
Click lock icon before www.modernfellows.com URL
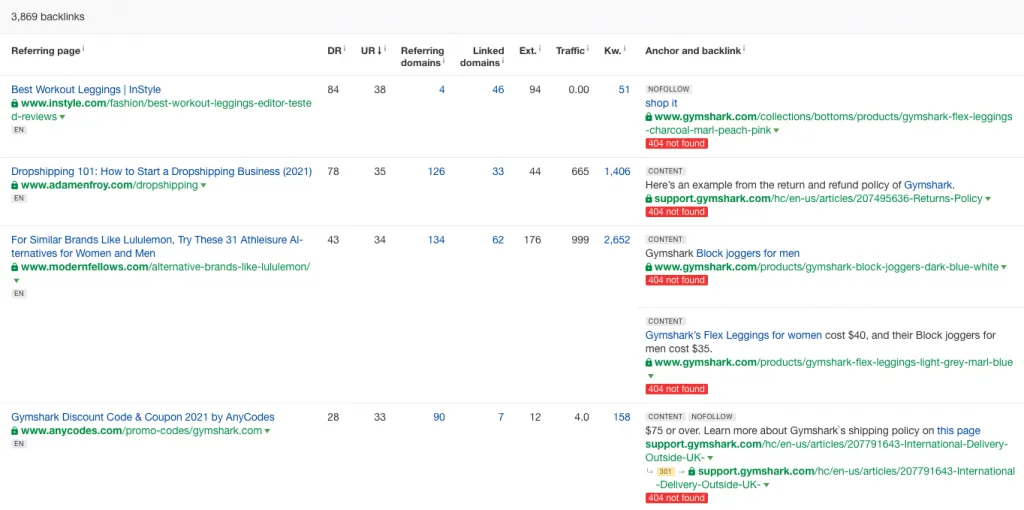point(15,267)
